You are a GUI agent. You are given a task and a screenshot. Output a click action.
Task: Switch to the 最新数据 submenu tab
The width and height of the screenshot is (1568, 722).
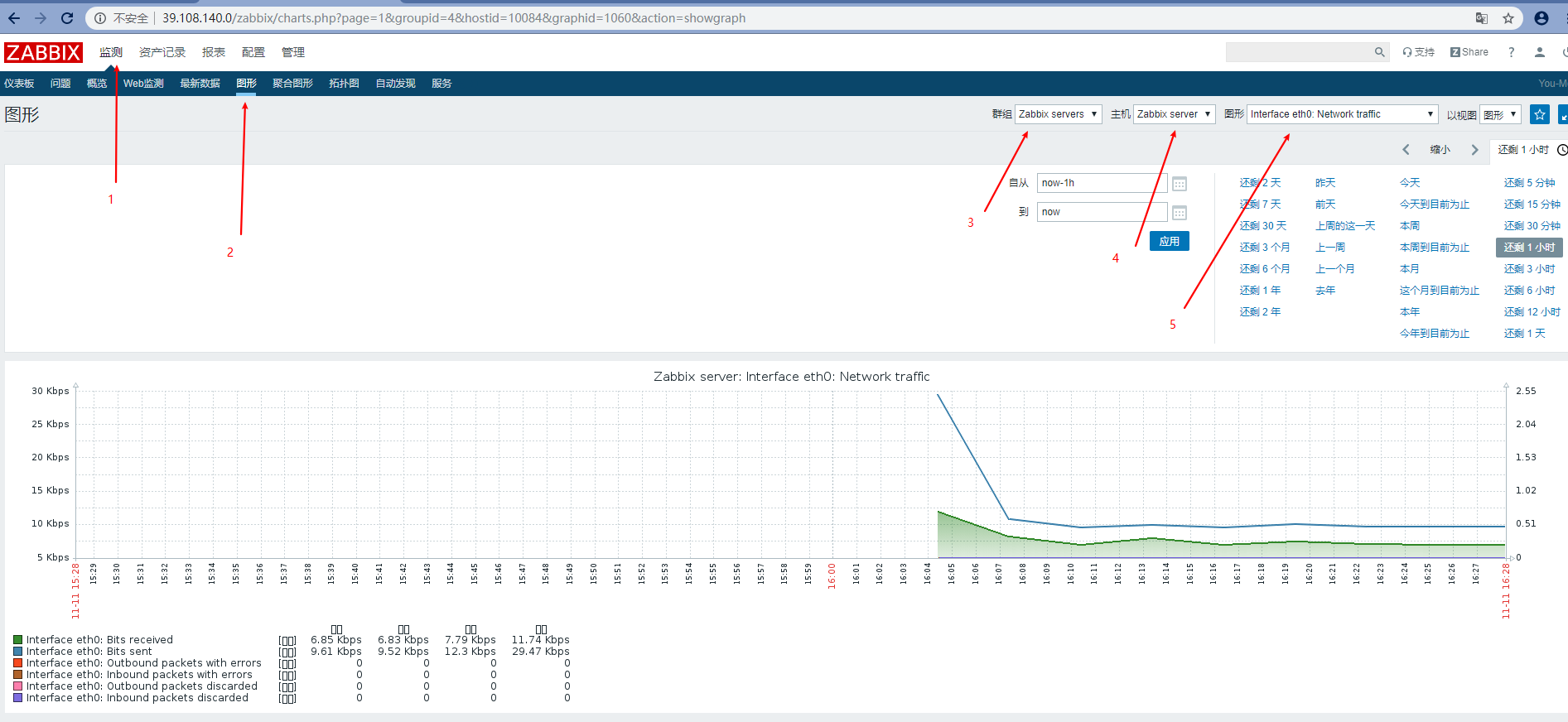(200, 84)
